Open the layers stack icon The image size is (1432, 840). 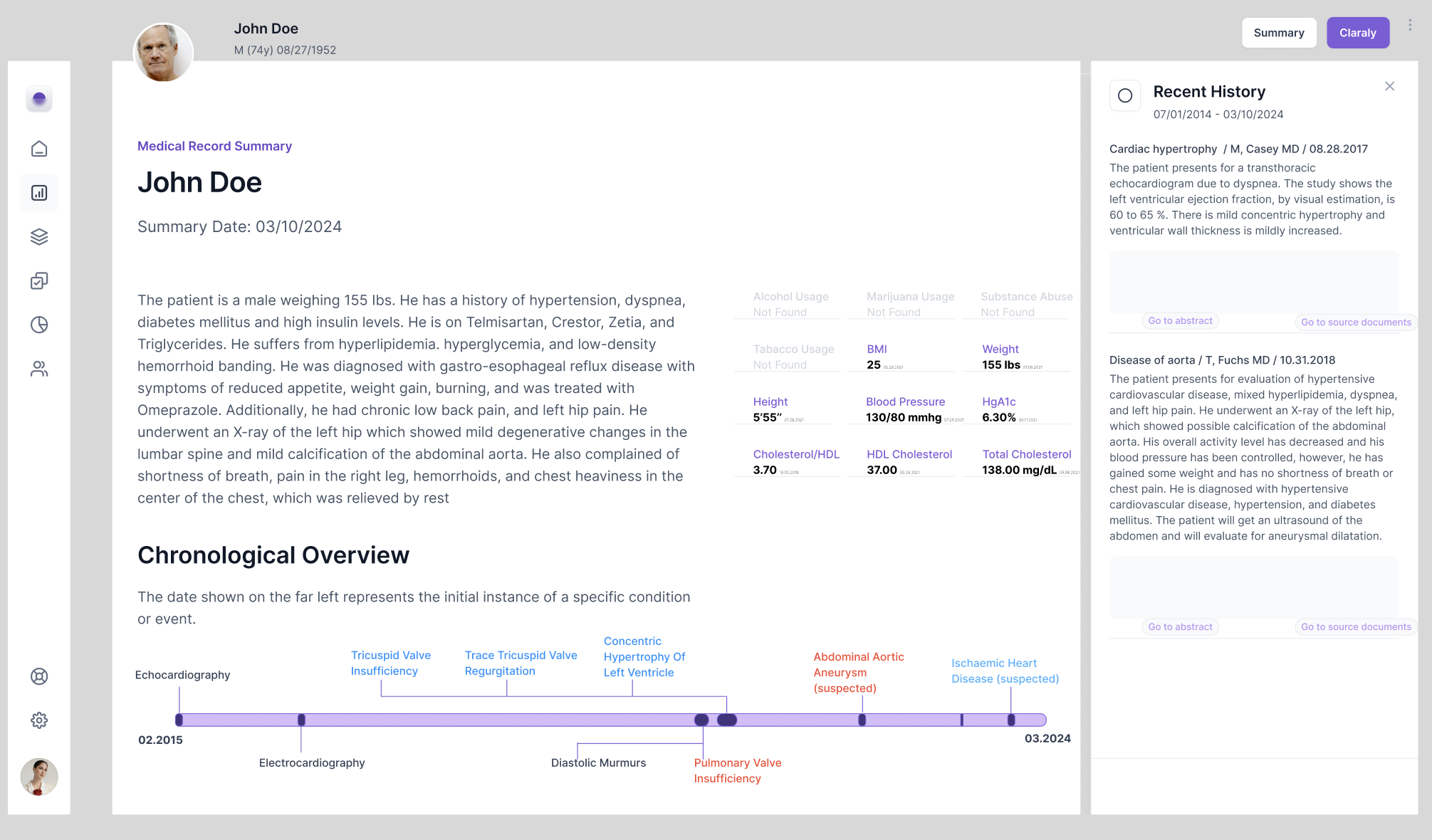point(39,237)
